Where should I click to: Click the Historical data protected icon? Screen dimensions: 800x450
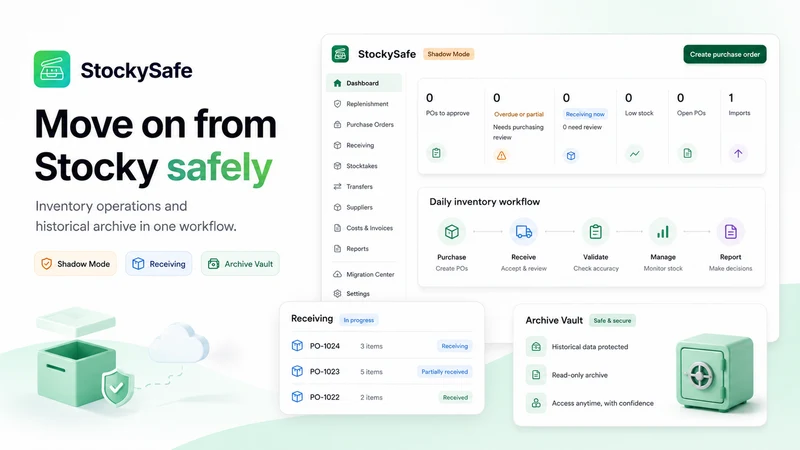(x=536, y=346)
